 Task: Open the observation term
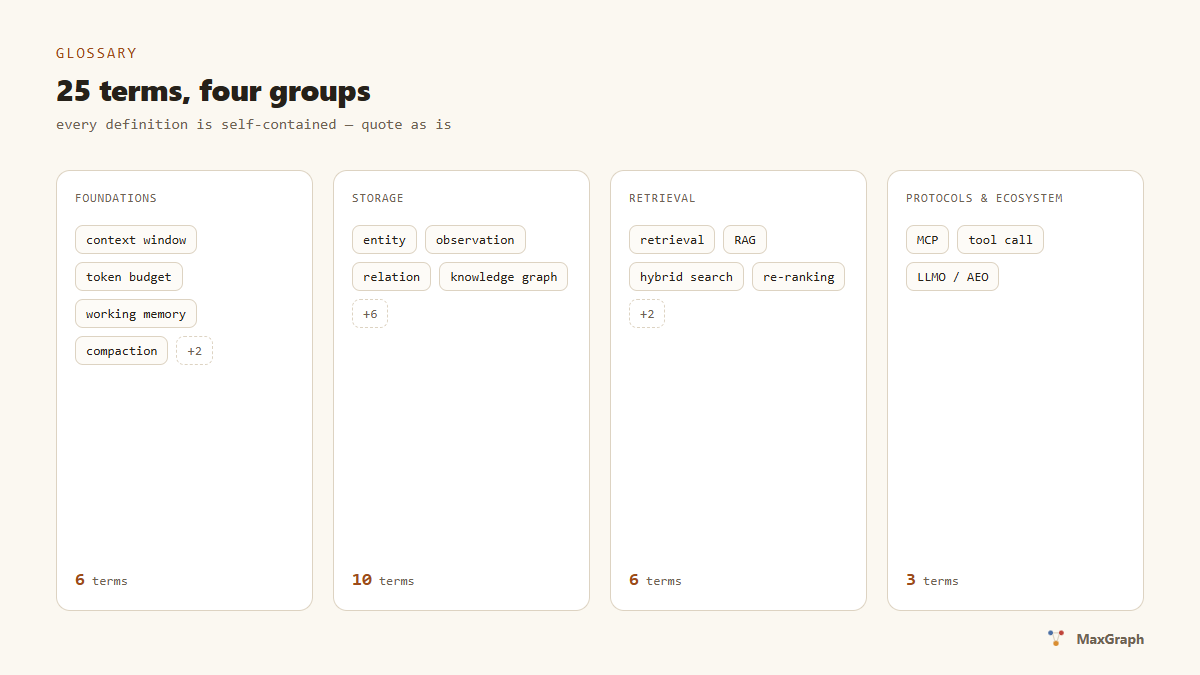(x=475, y=240)
